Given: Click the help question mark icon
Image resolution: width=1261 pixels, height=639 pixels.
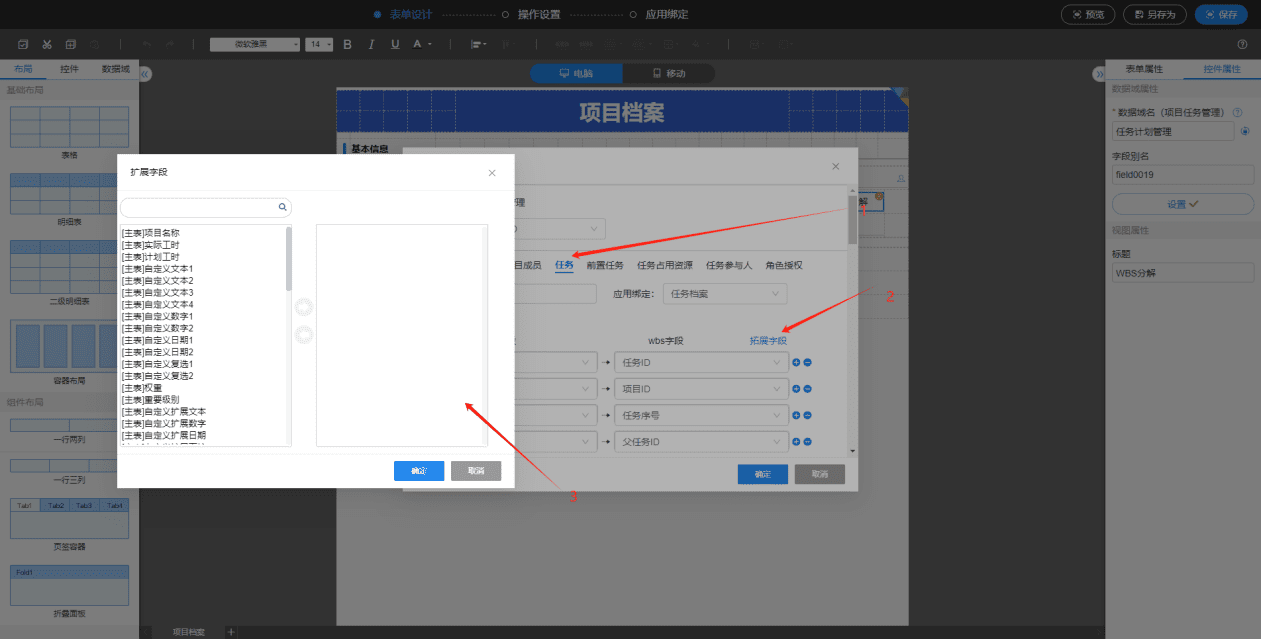Looking at the screenshot, I should click(x=1243, y=44).
